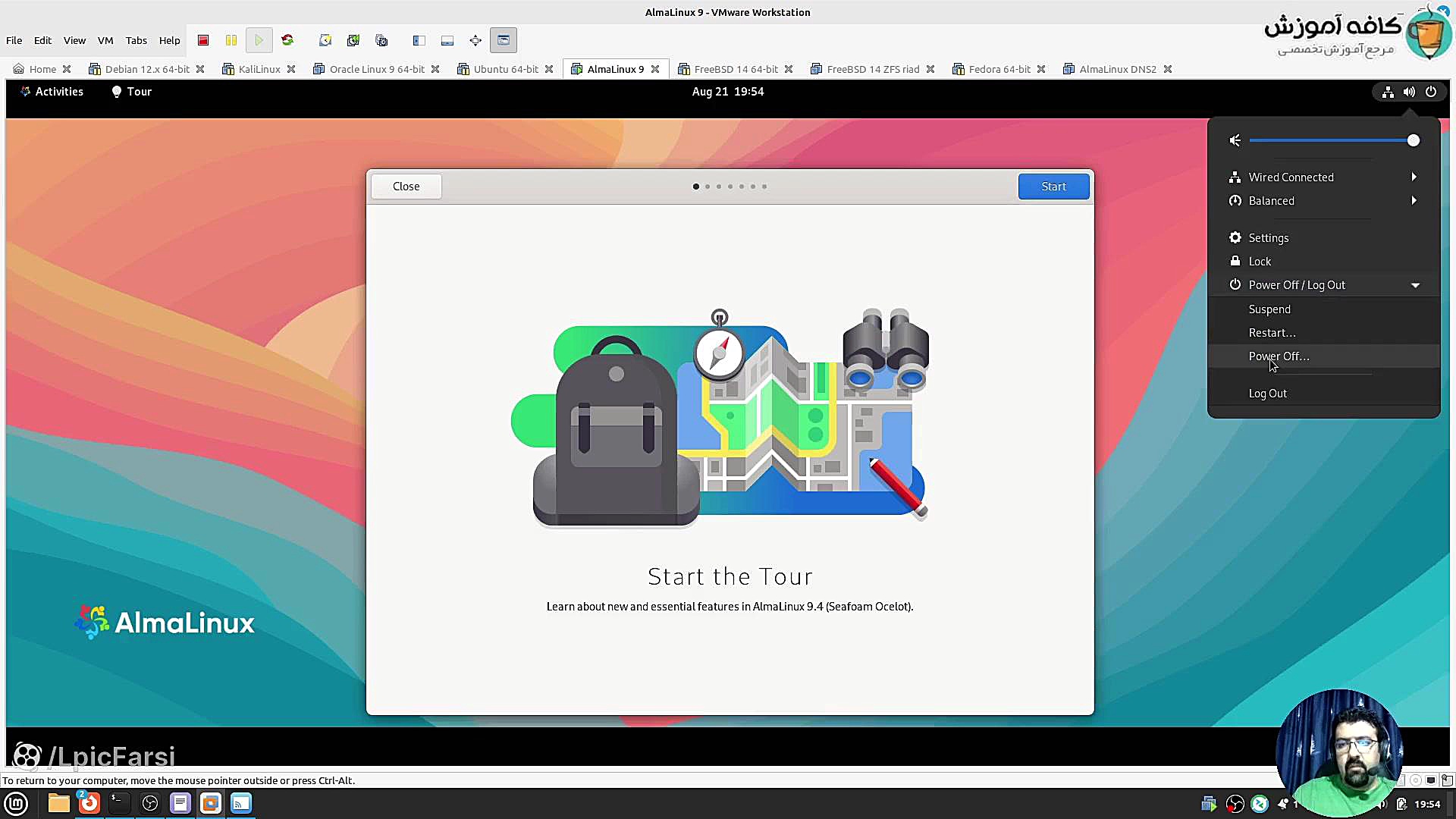Open the OBS Studio icon in taskbar

(150, 803)
